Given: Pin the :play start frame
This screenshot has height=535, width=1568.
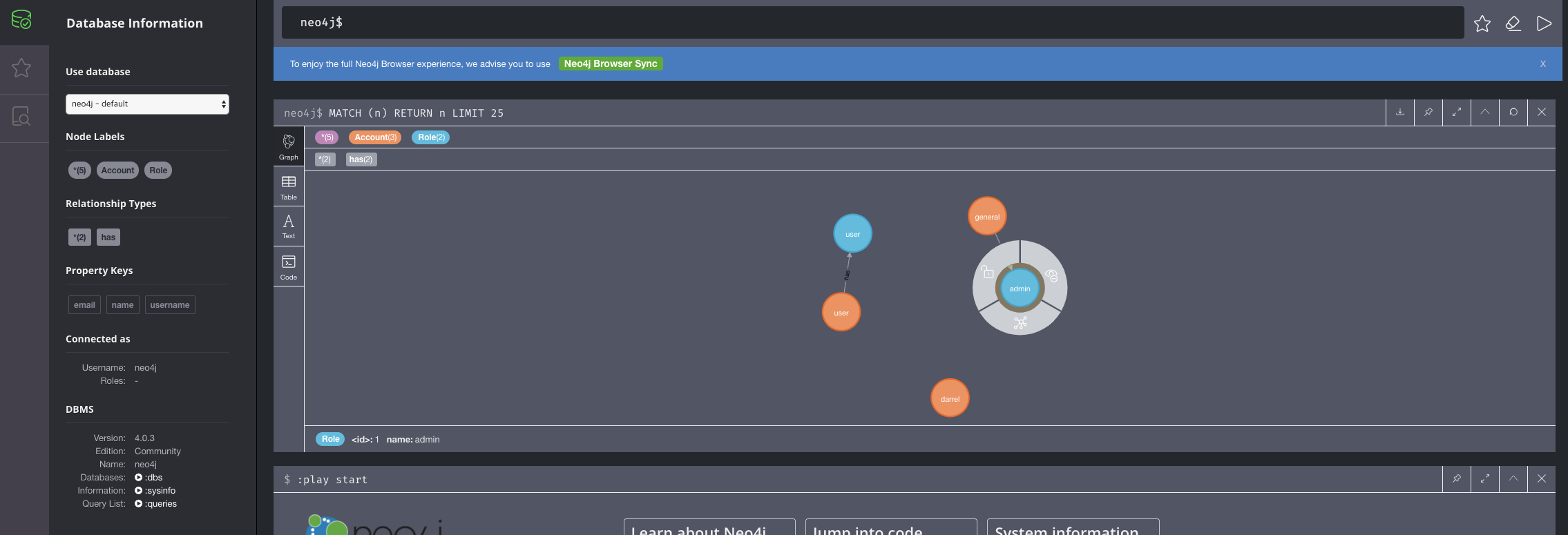Looking at the screenshot, I should pos(1457,478).
